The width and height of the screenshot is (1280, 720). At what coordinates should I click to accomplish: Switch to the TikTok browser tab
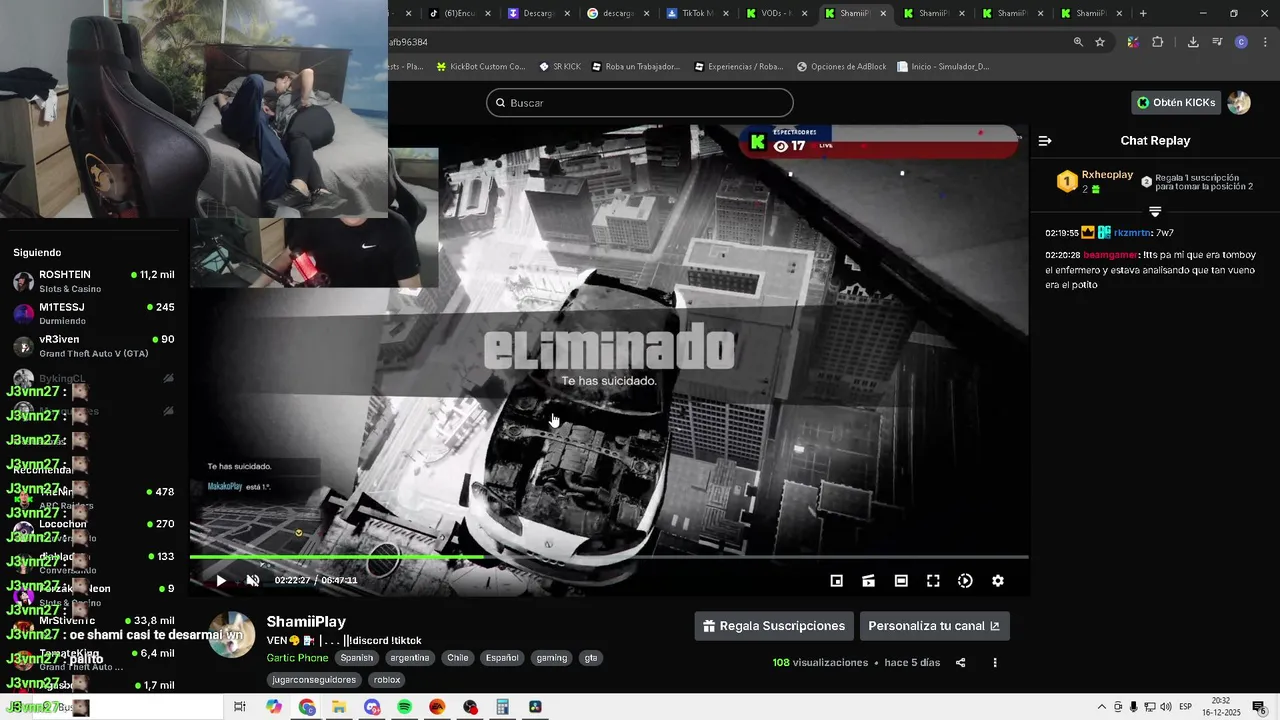[x=698, y=13]
